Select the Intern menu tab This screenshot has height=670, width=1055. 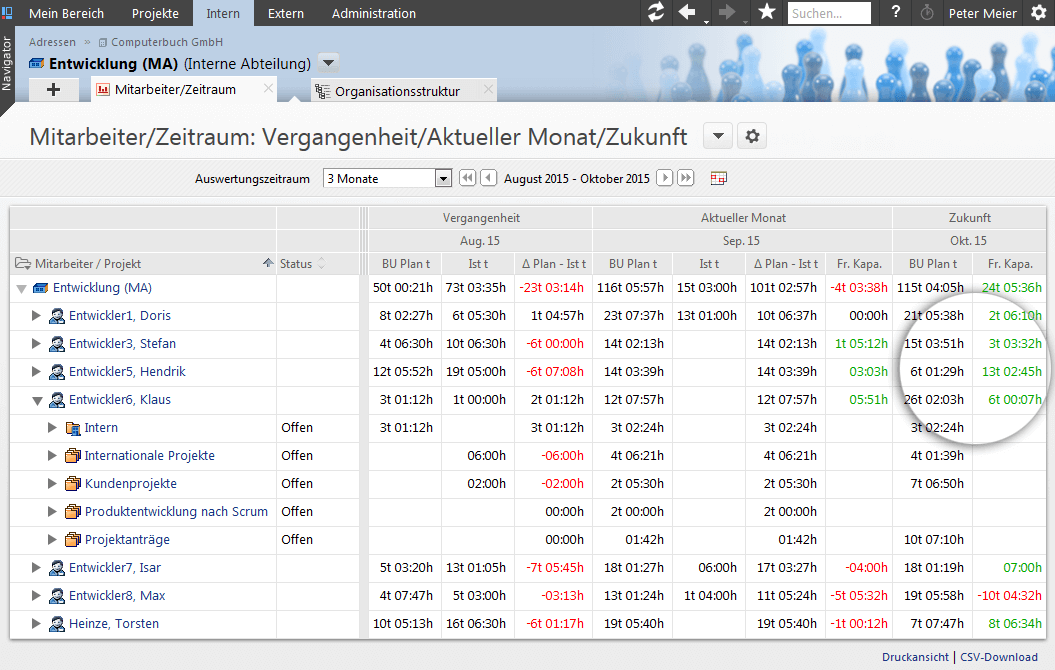[x=223, y=13]
